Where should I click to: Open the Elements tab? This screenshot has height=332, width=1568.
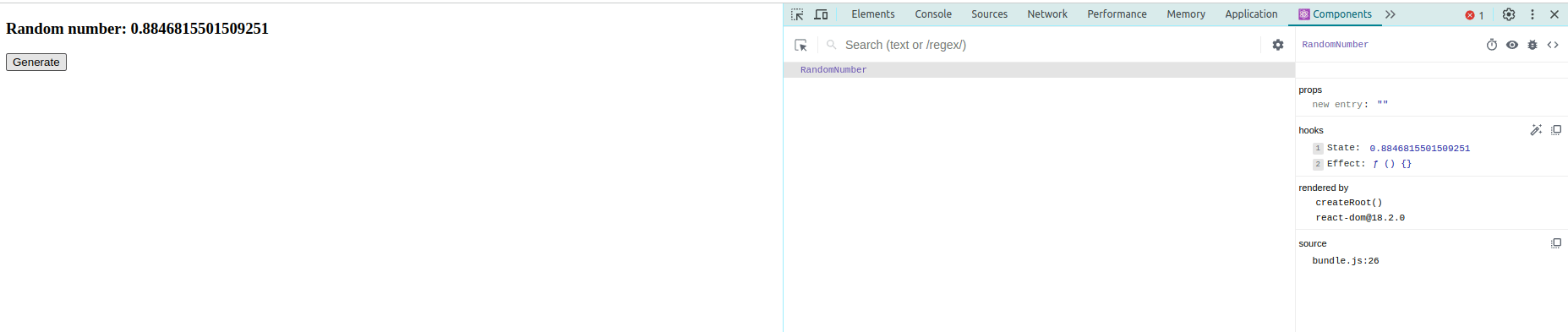(x=873, y=14)
